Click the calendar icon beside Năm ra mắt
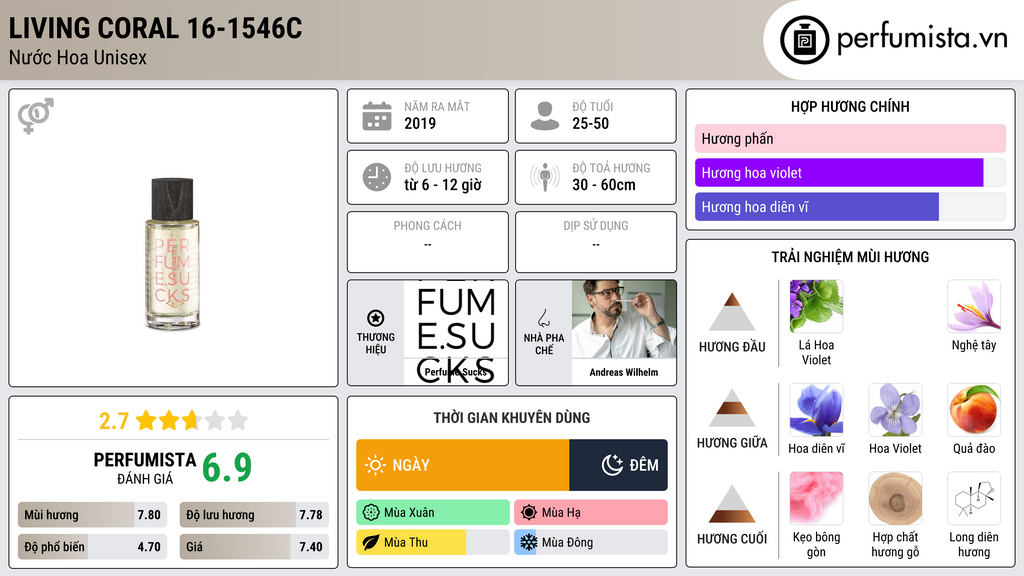 pyautogui.click(x=377, y=116)
